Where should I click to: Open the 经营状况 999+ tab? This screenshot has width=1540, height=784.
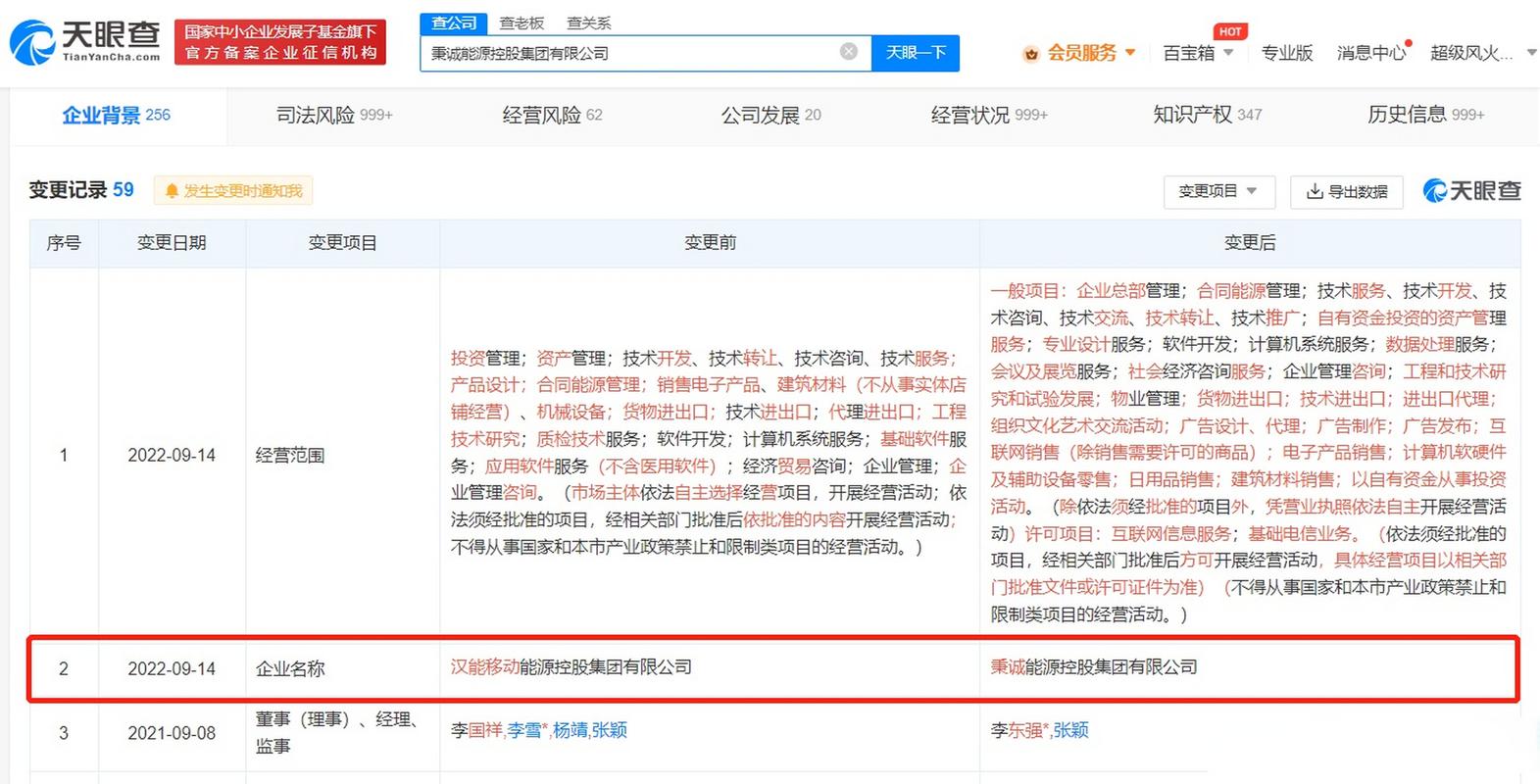pyautogui.click(x=989, y=116)
